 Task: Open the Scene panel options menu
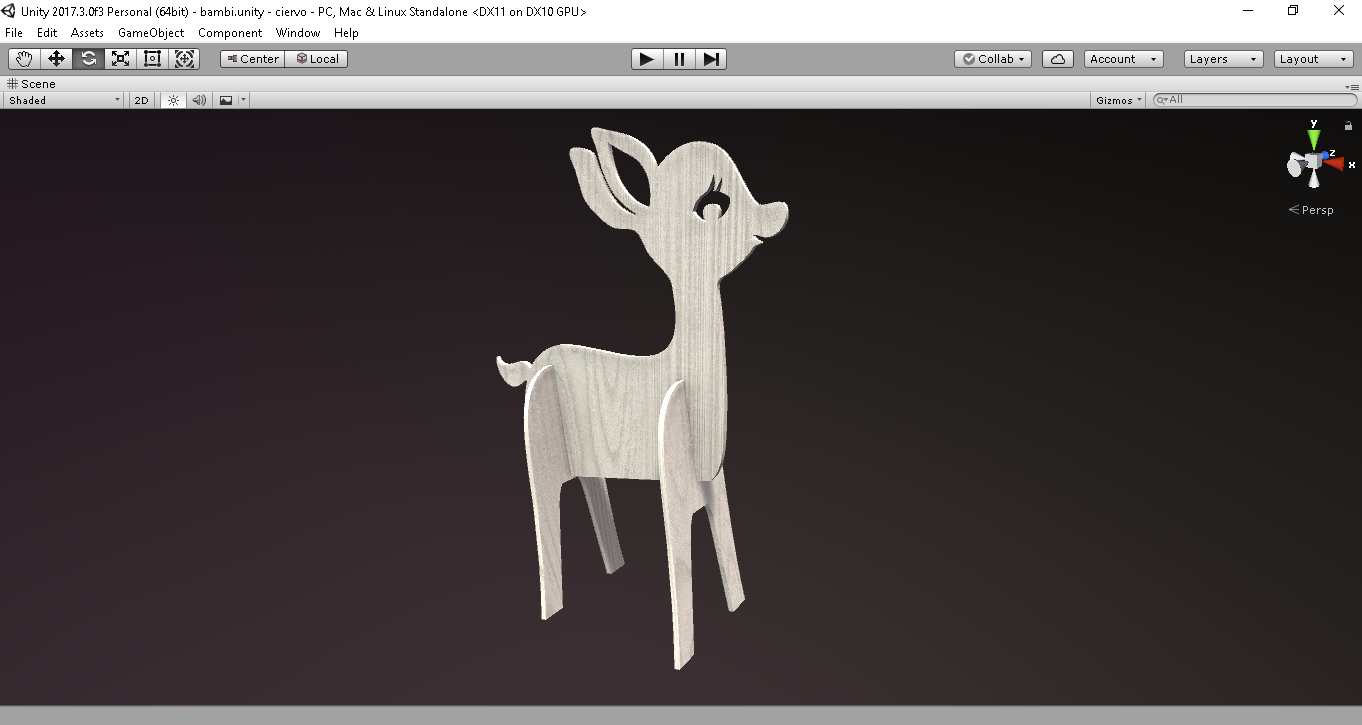[x=1352, y=86]
